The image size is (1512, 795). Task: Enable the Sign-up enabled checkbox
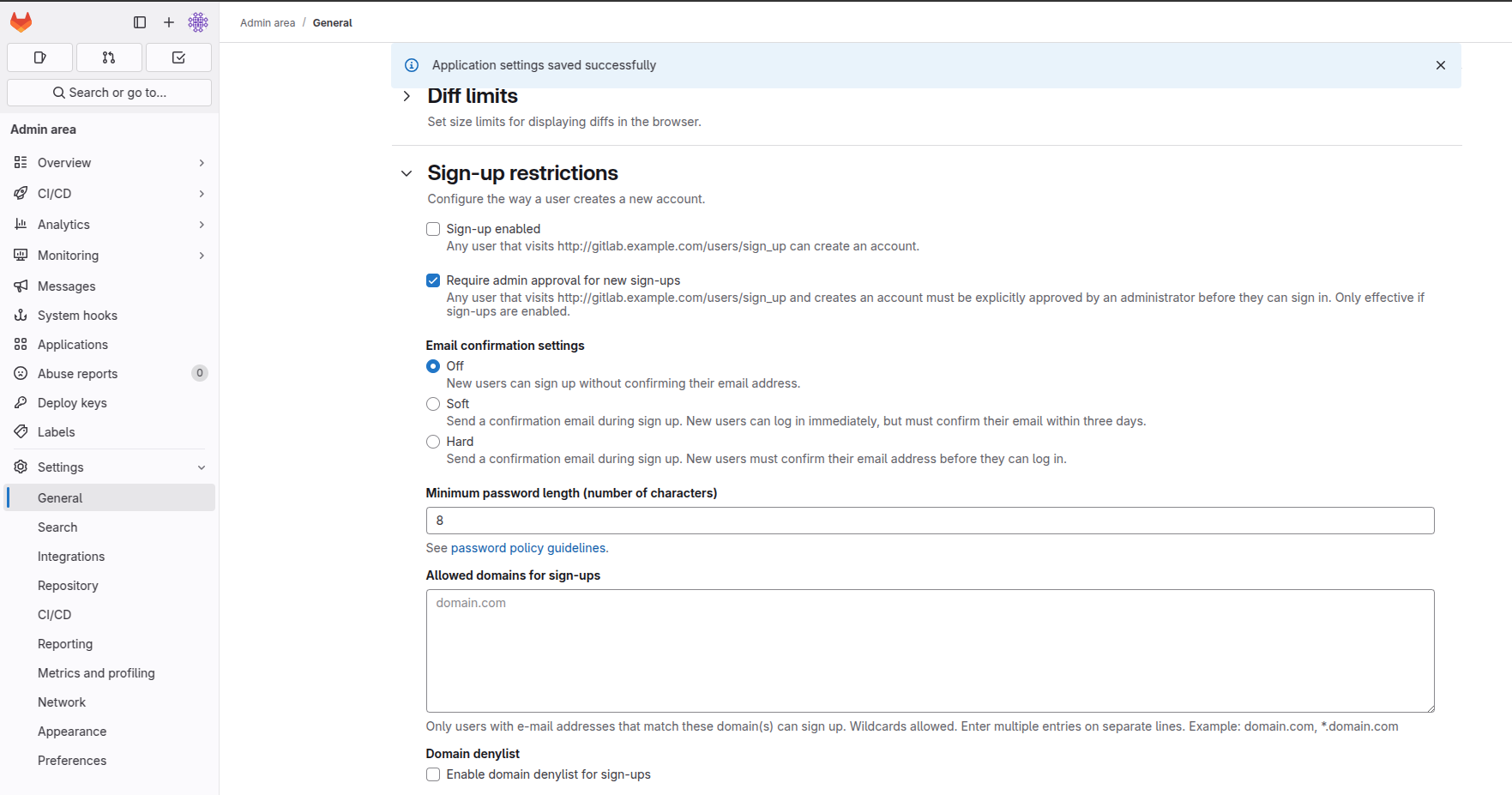(433, 229)
